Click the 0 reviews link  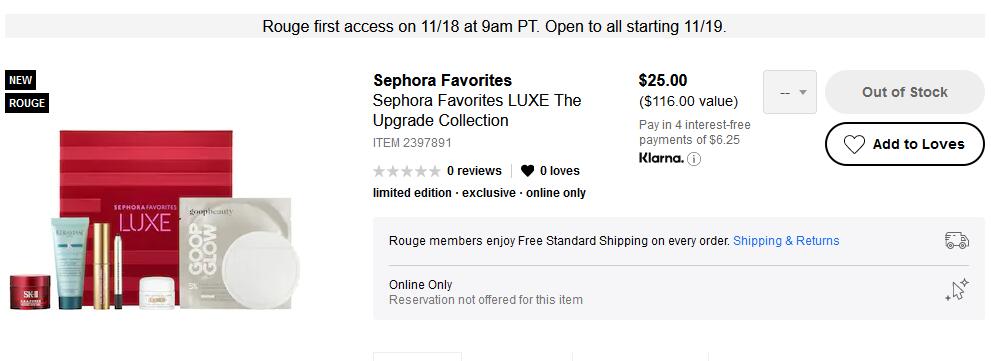point(474,171)
